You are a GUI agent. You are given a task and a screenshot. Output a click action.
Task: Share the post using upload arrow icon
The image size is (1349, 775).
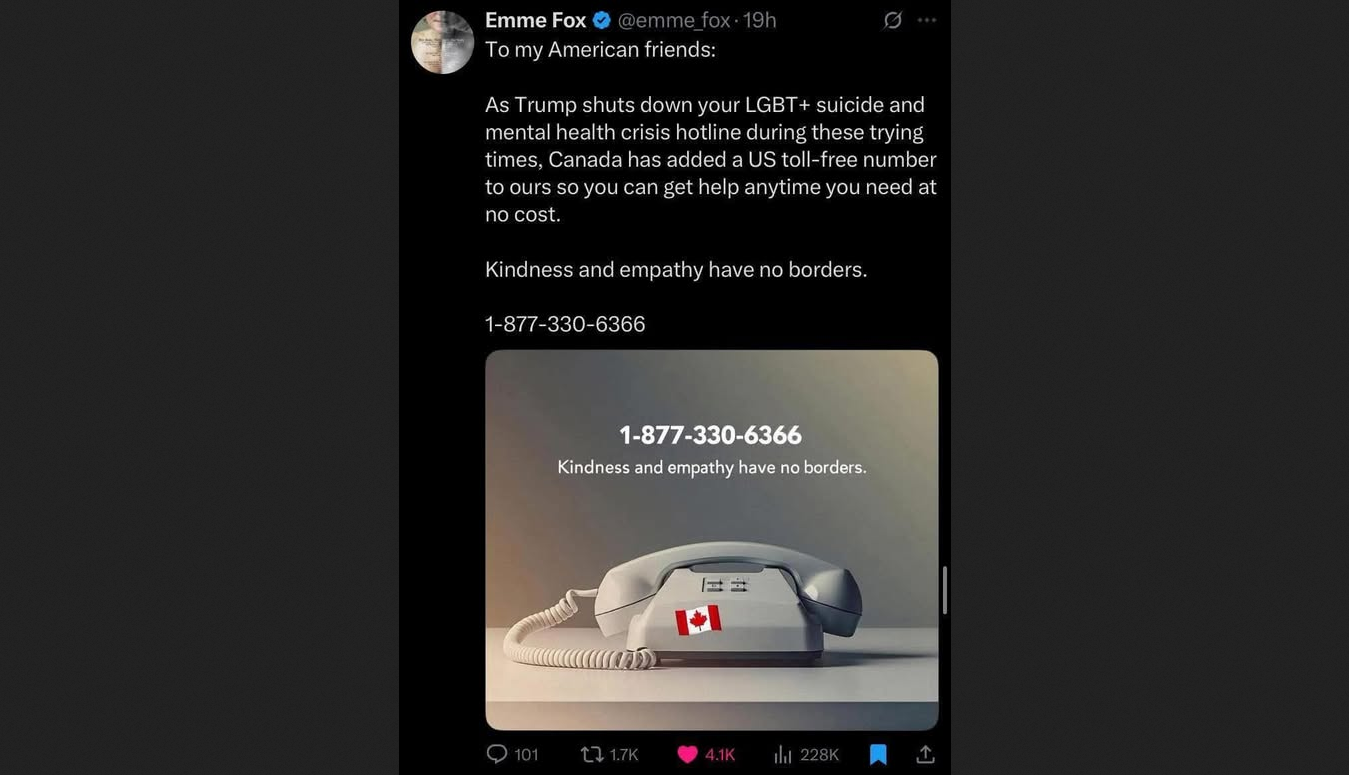(925, 754)
